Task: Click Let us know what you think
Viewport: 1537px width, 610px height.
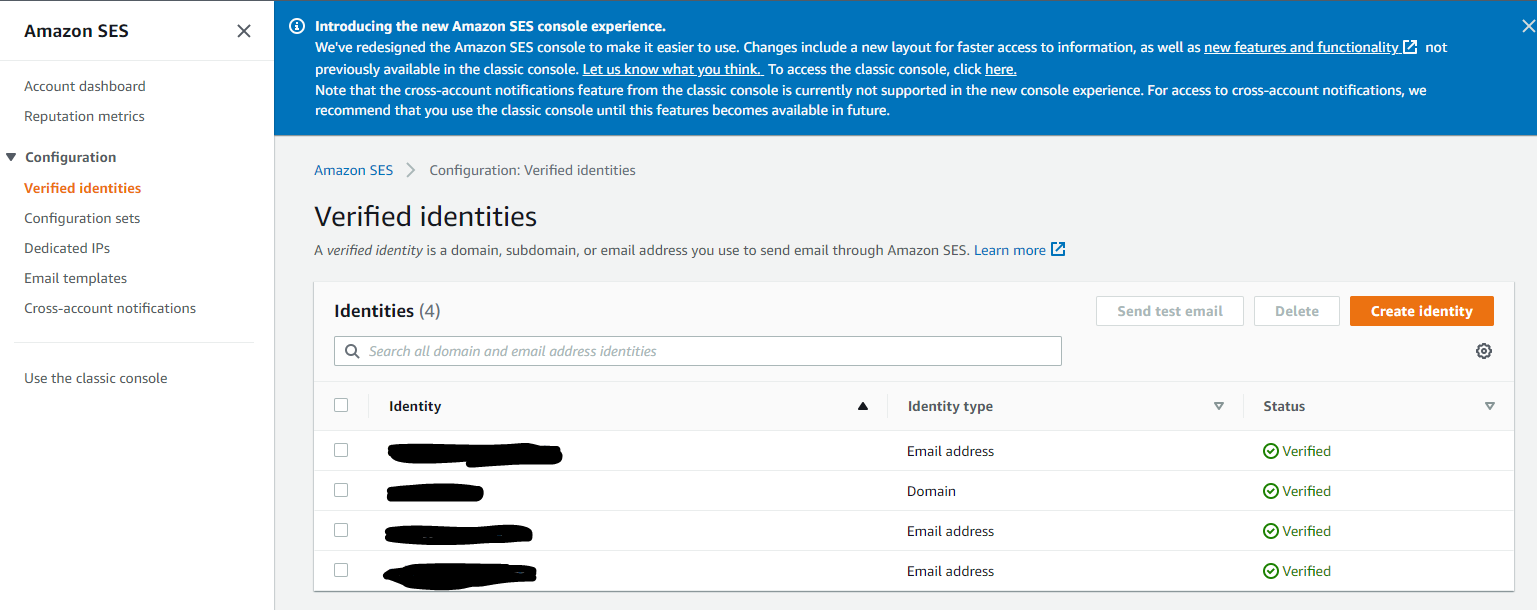Action: click(672, 69)
